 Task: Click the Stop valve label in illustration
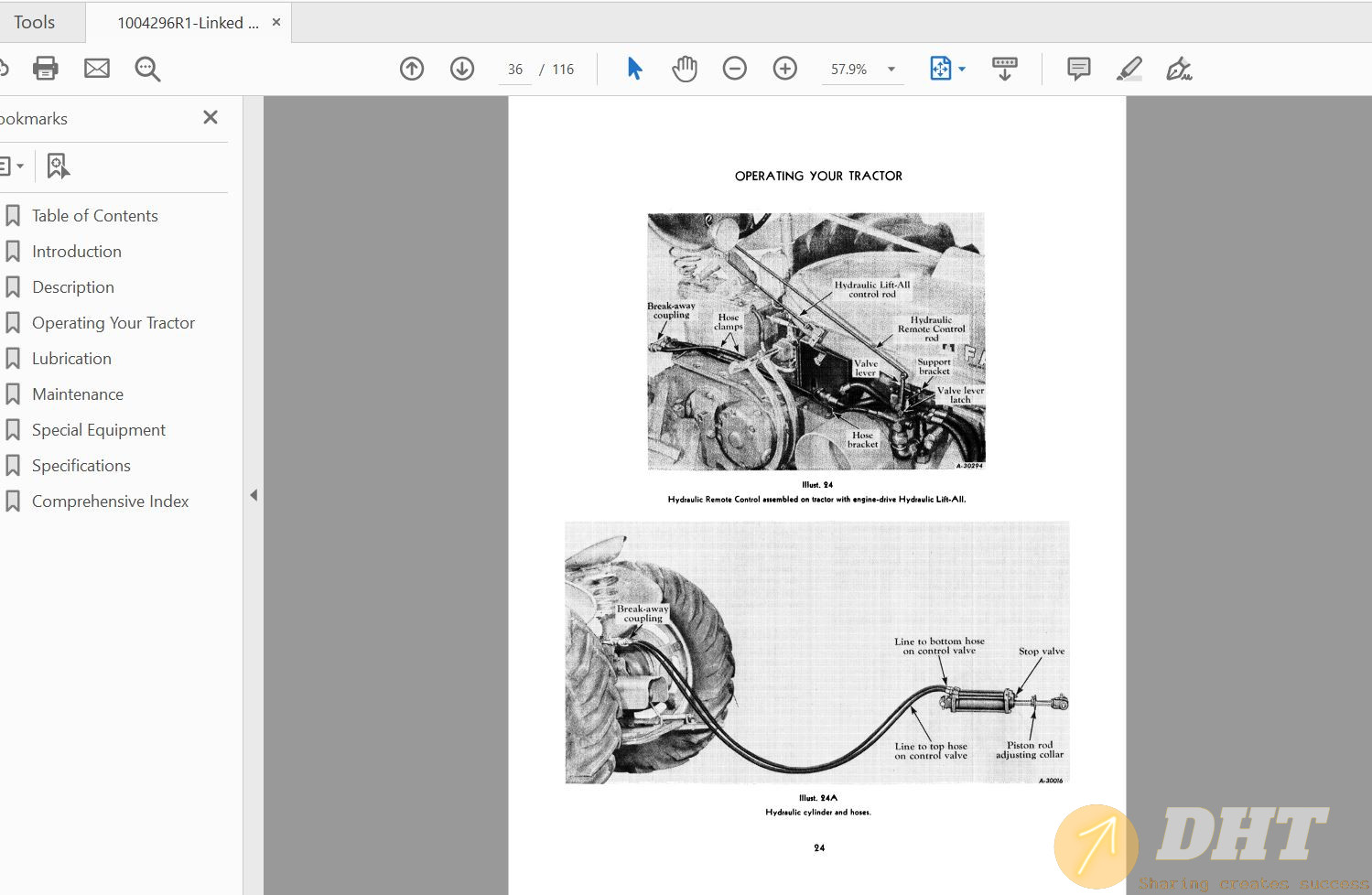coord(1042,652)
